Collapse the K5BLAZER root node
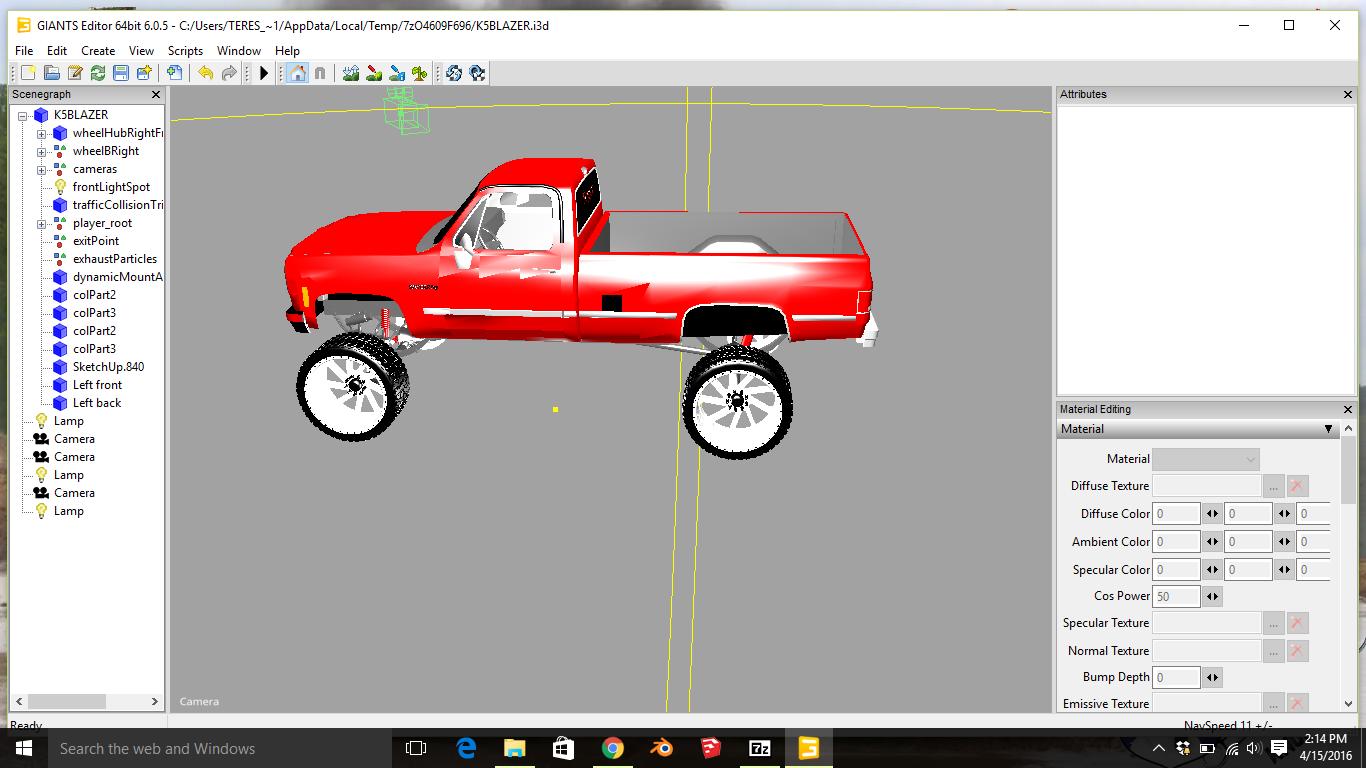The height and width of the screenshot is (768, 1366). coord(23,115)
